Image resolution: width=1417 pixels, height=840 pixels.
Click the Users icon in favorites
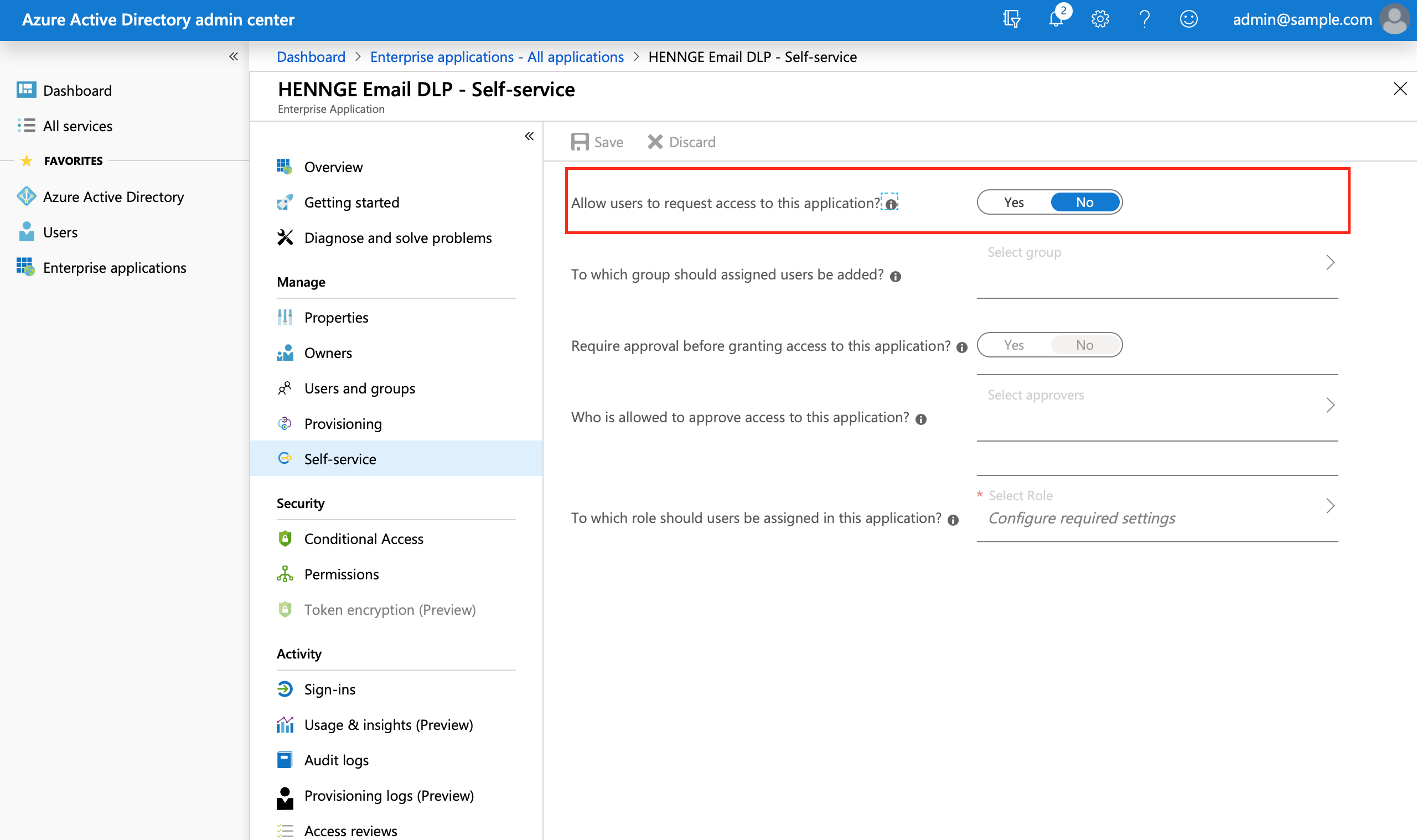26,231
